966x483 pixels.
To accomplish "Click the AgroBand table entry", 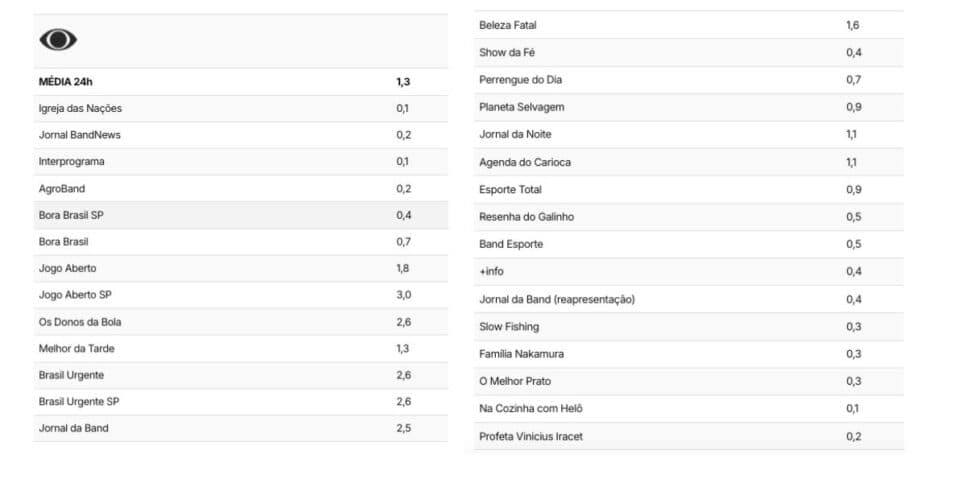I will click(x=241, y=189).
